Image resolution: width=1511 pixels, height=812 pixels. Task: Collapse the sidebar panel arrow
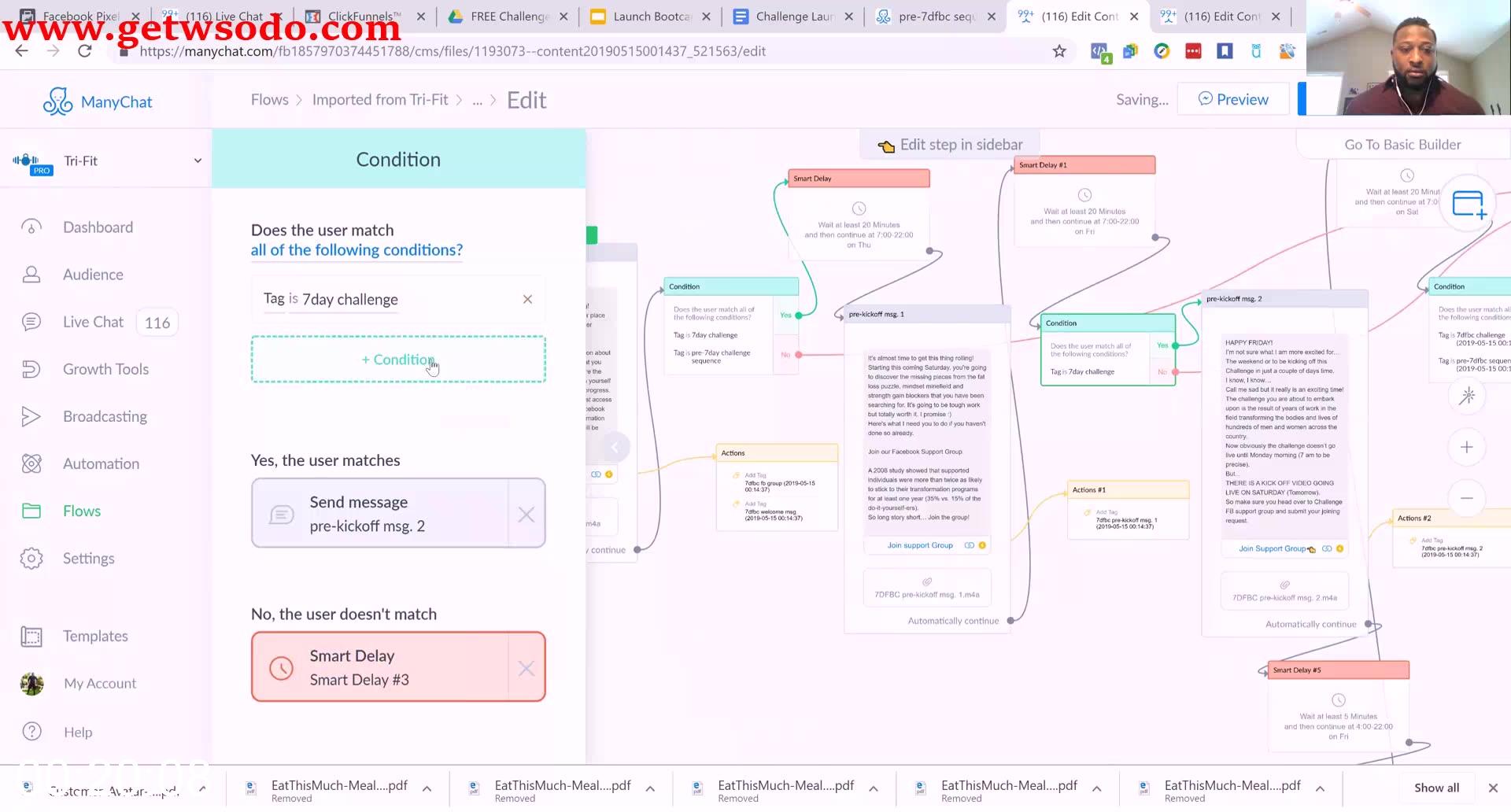615,447
